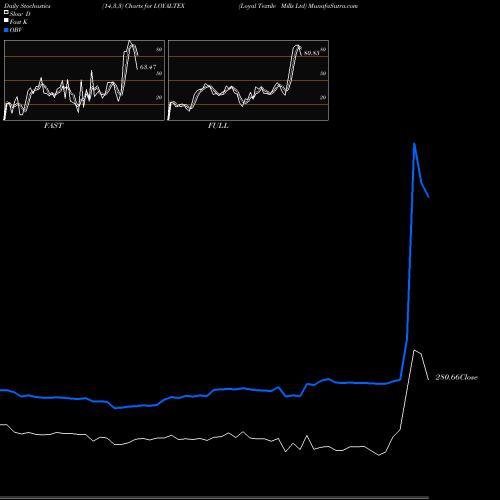Click the FAST stochastic chart thumbnail
Viewport: 500px width, 500px height.
coord(84,80)
